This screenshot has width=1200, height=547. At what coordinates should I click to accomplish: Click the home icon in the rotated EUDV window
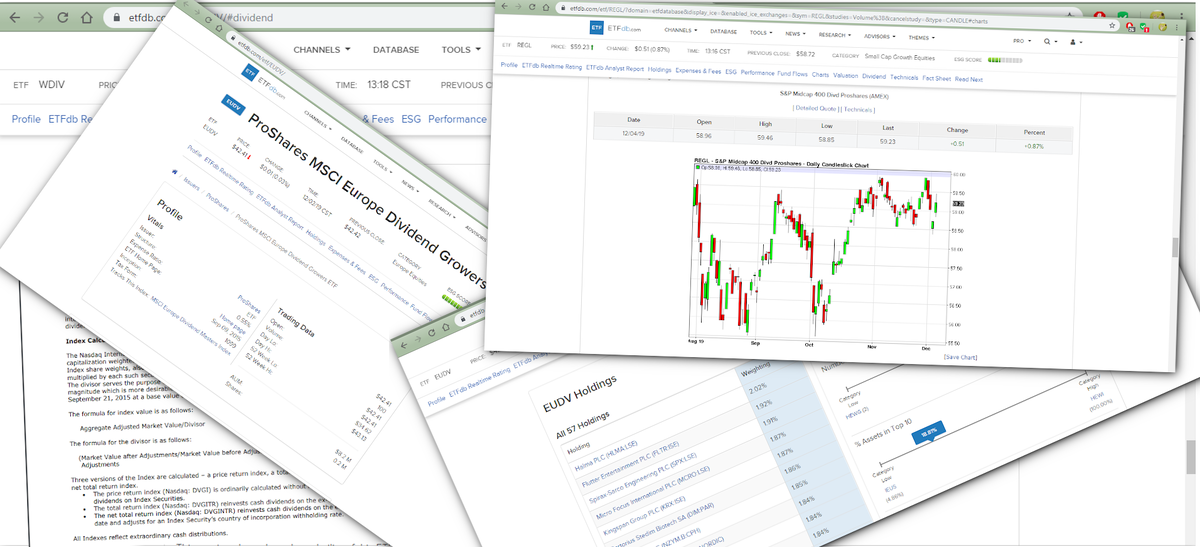[219, 28]
